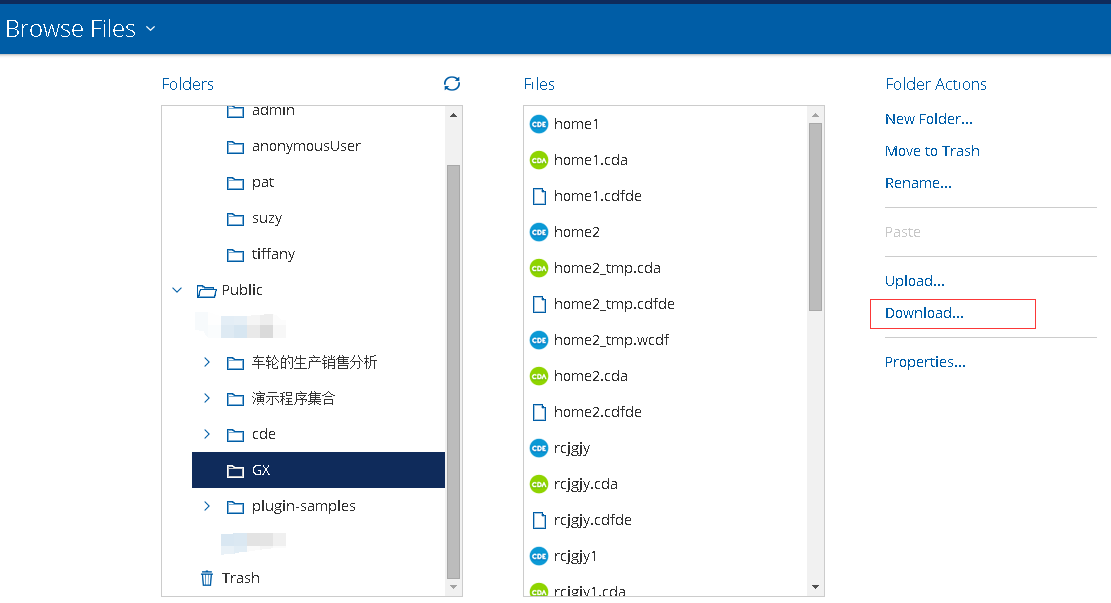
Task: Click the Folders panel scrollbar thumb
Action: pyautogui.click(x=453, y=372)
